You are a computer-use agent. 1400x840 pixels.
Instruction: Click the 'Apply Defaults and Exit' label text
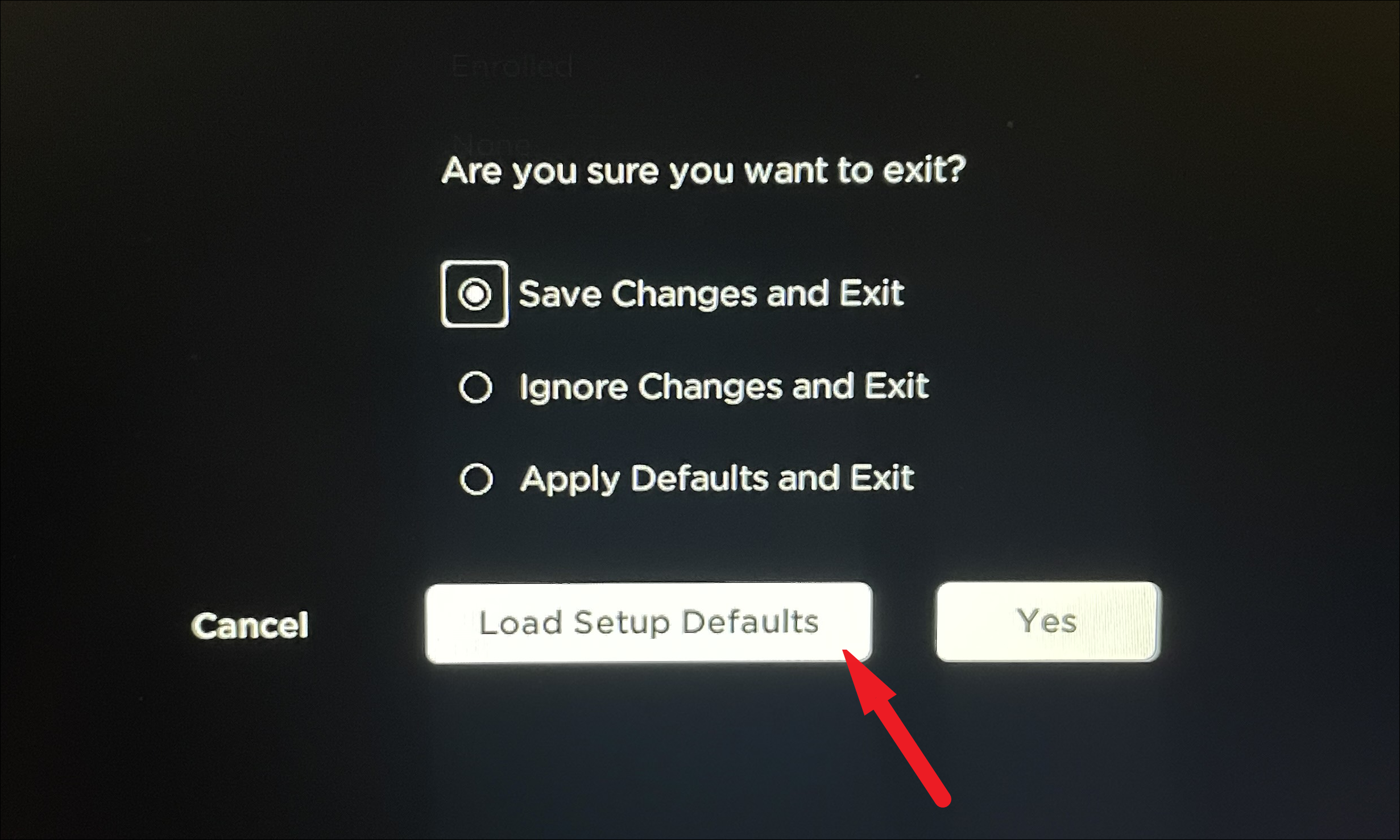click(717, 479)
